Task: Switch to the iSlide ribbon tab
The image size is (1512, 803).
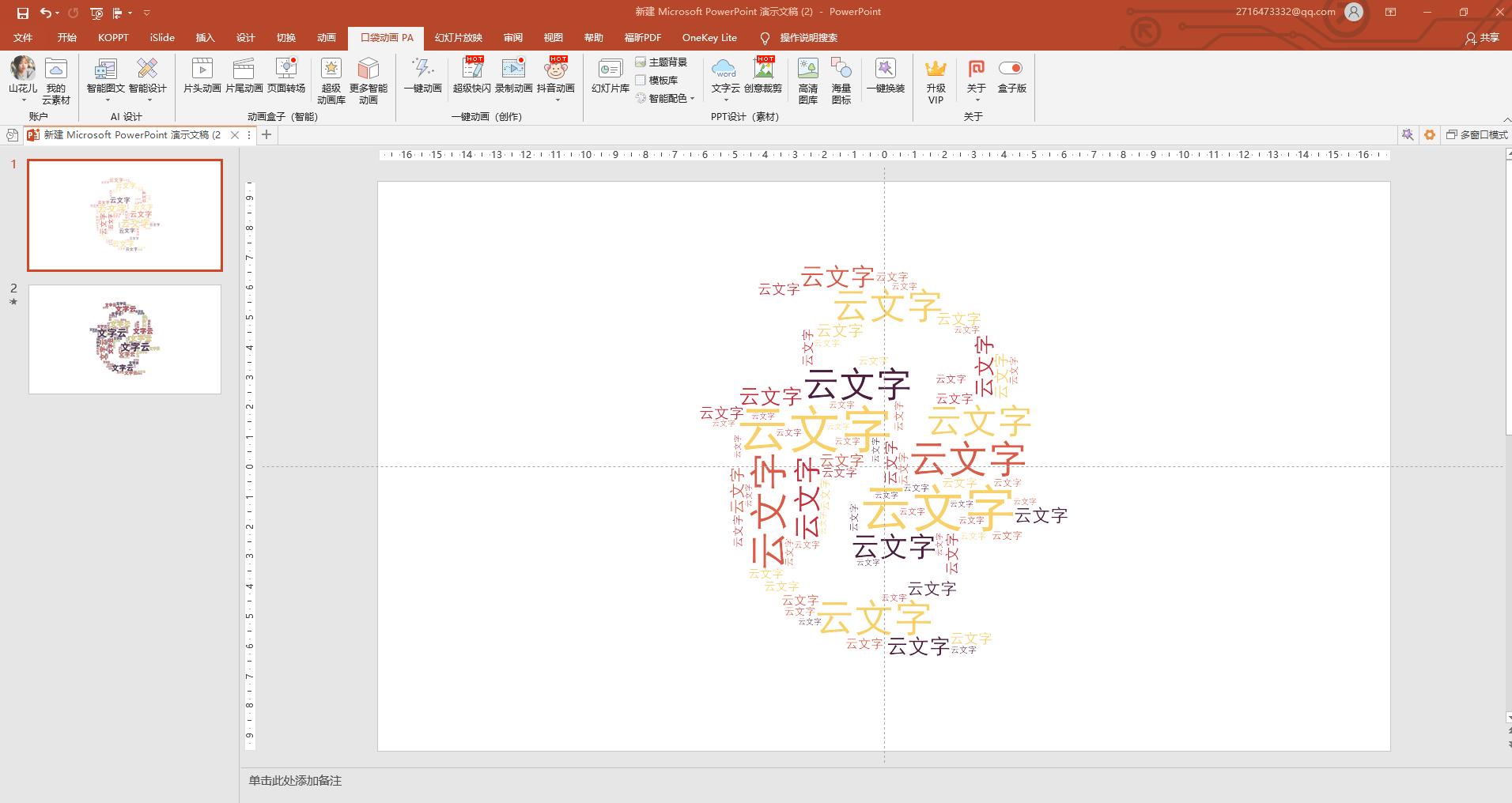Action: [x=162, y=37]
